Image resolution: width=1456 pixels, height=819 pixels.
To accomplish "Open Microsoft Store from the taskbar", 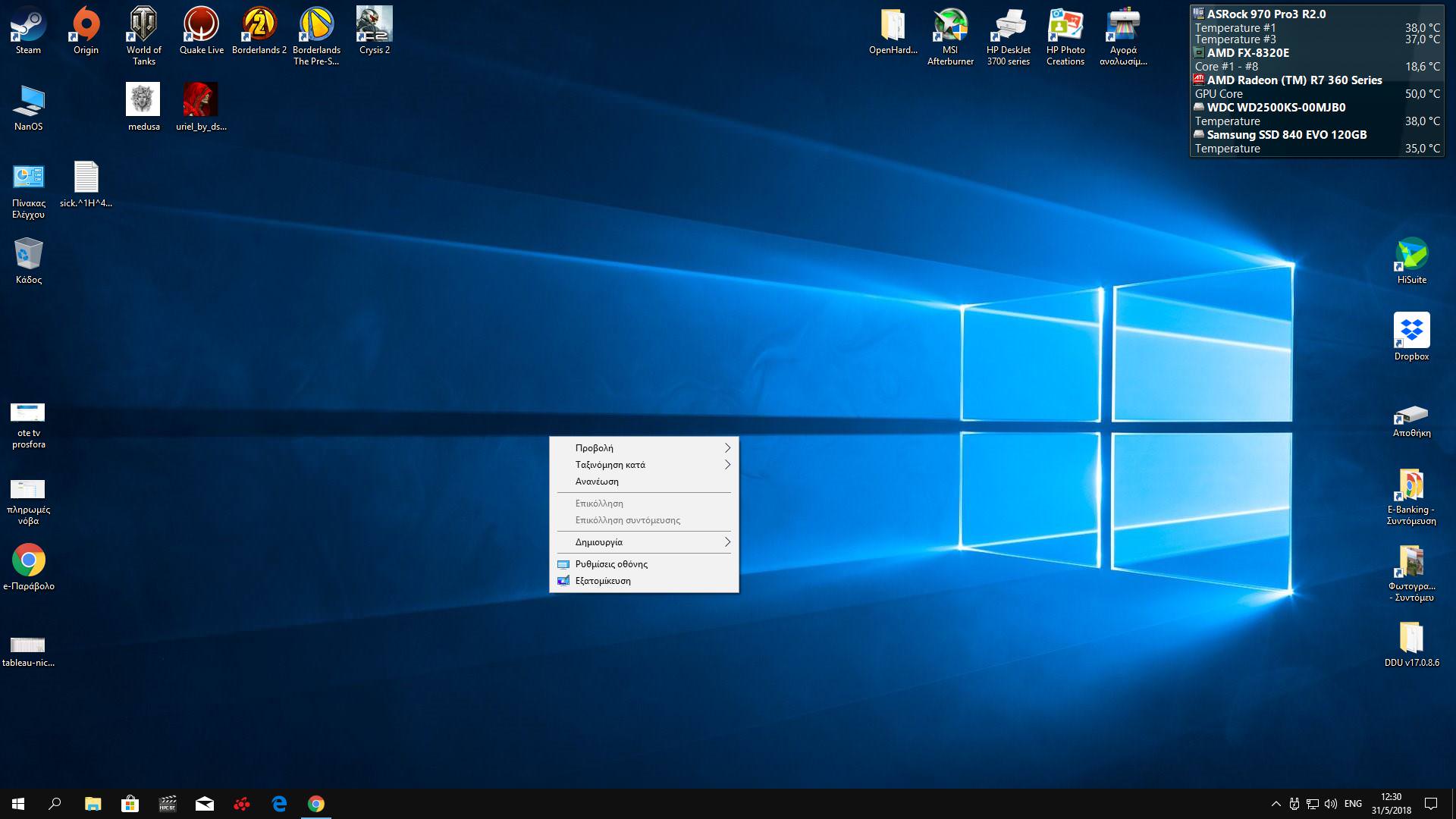I will tap(130, 804).
